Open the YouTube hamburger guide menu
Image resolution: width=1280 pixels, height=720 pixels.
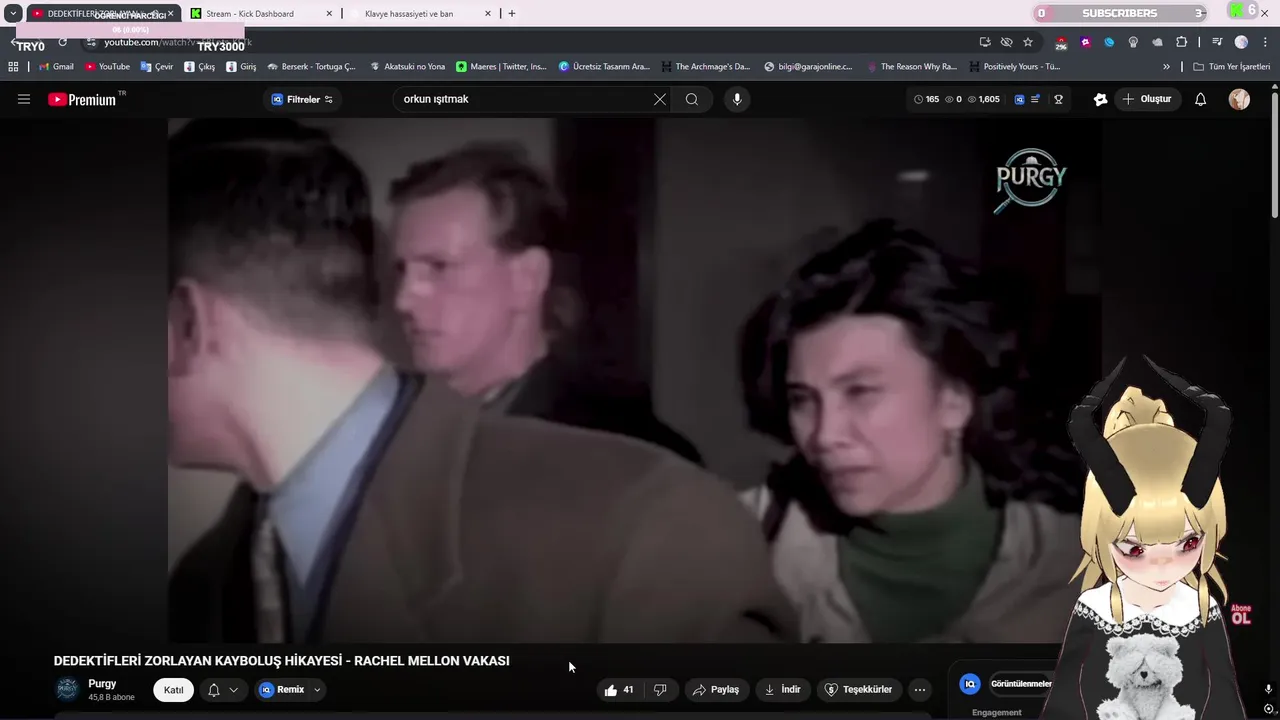[24, 99]
